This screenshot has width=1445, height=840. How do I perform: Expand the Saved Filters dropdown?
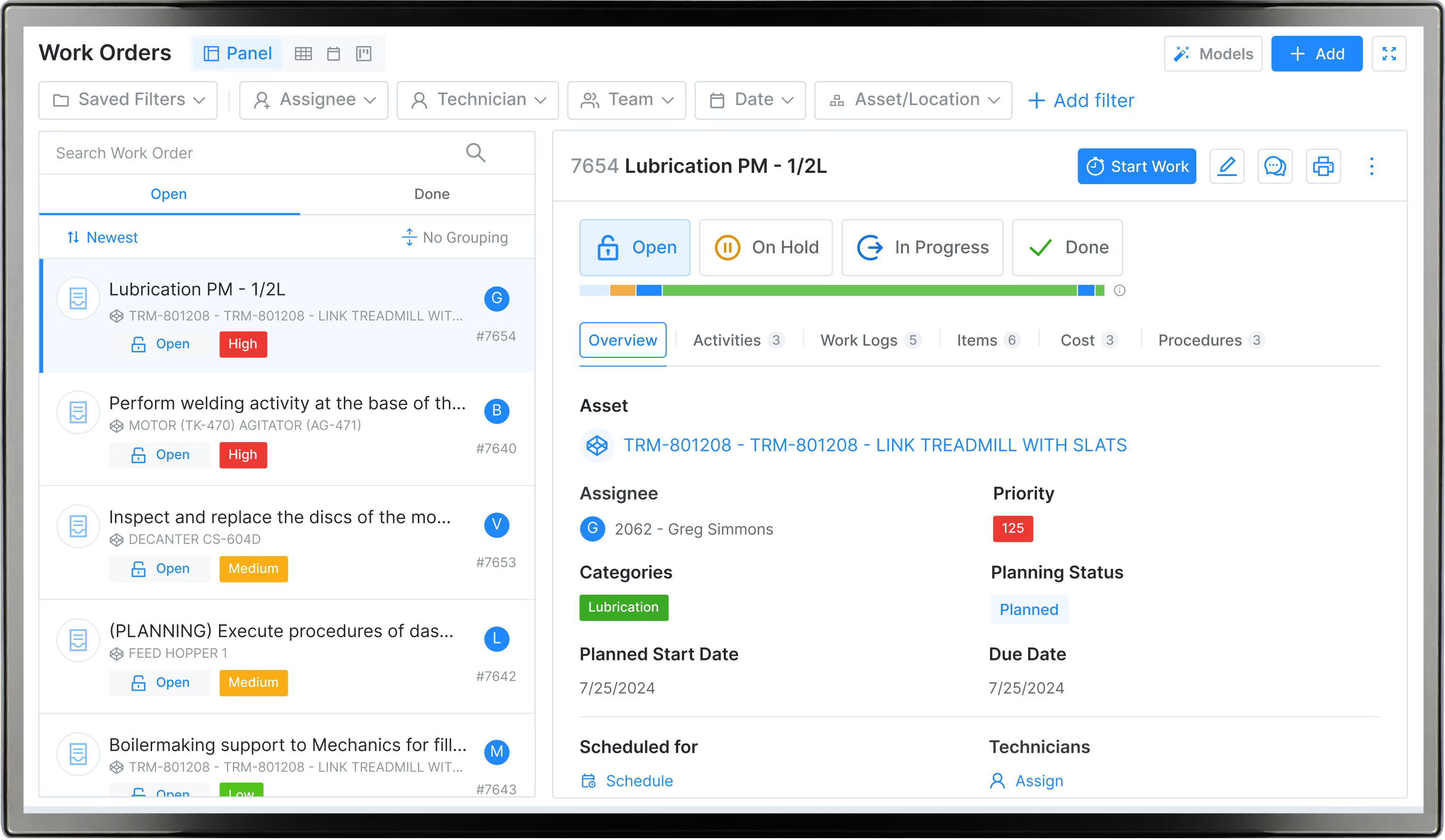(128, 100)
